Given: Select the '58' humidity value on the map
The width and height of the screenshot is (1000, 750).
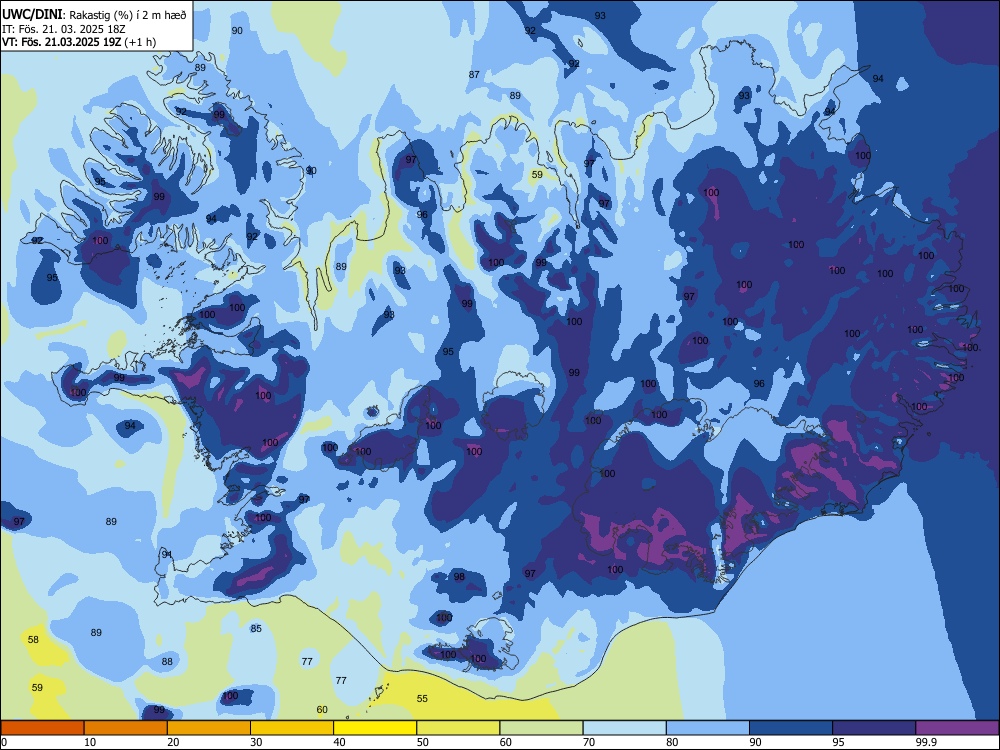Looking at the screenshot, I should tap(33, 639).
